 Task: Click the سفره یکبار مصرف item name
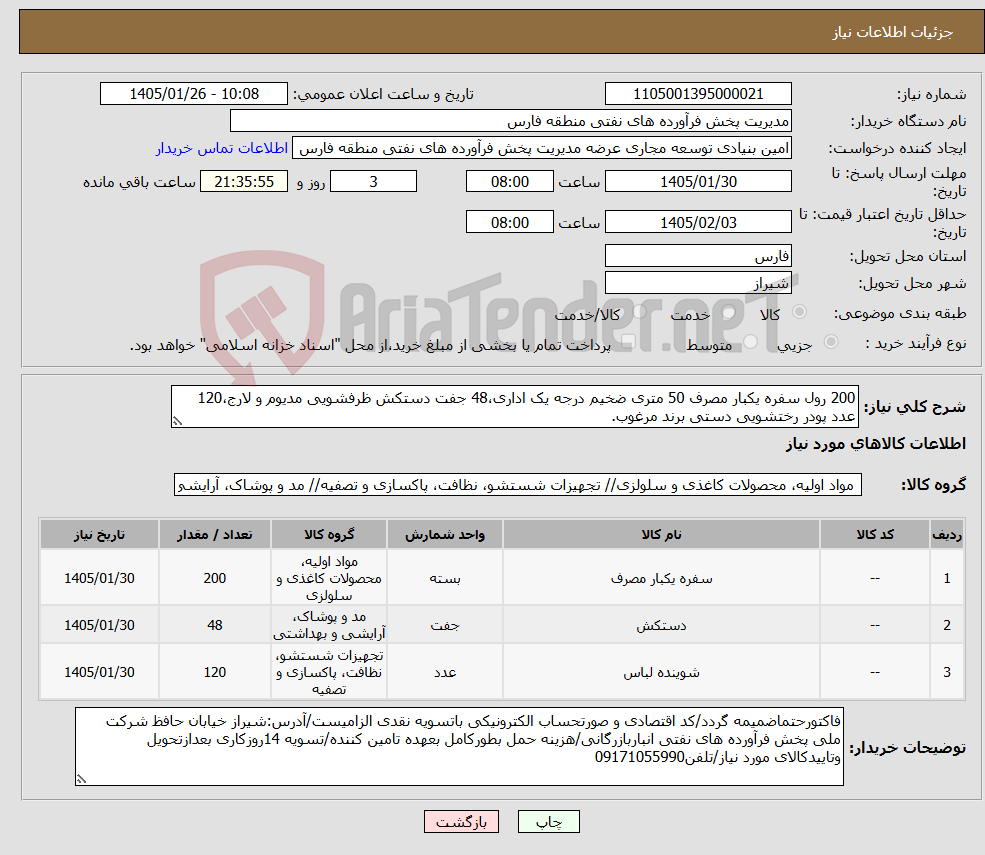(x=661, y=579)
